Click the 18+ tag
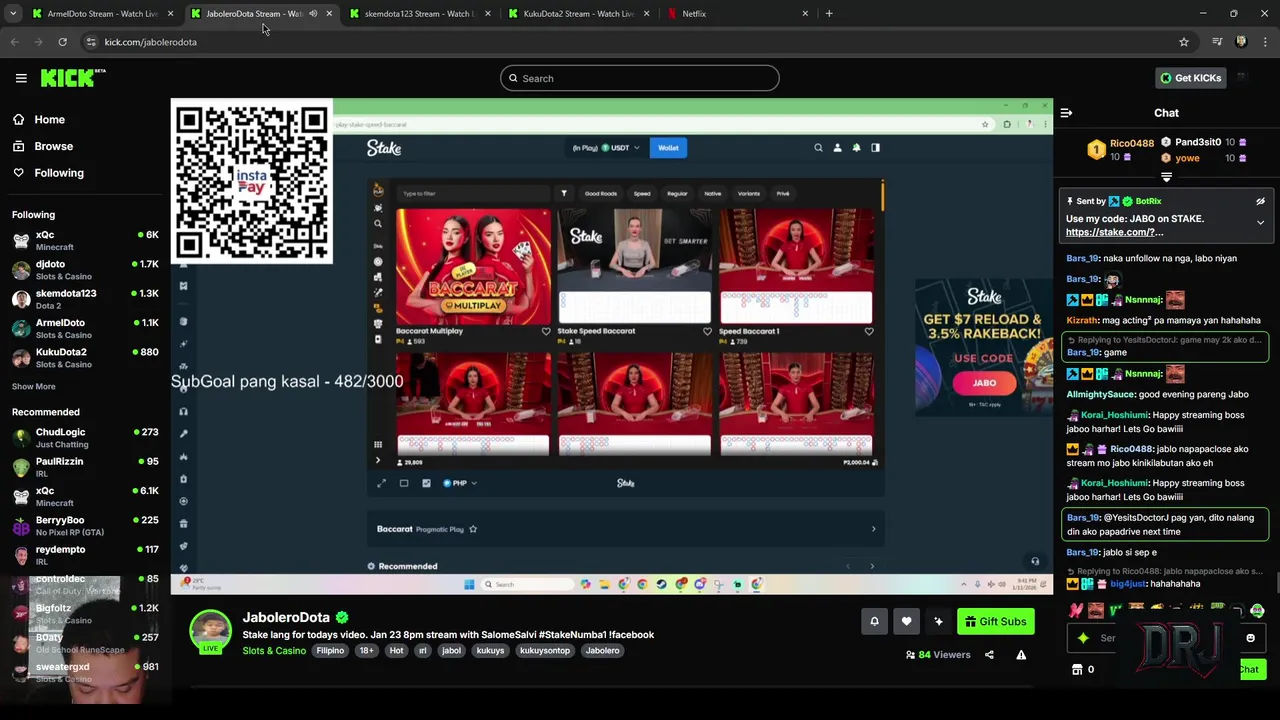1280x720 pixels. click(x=367, y=651)
